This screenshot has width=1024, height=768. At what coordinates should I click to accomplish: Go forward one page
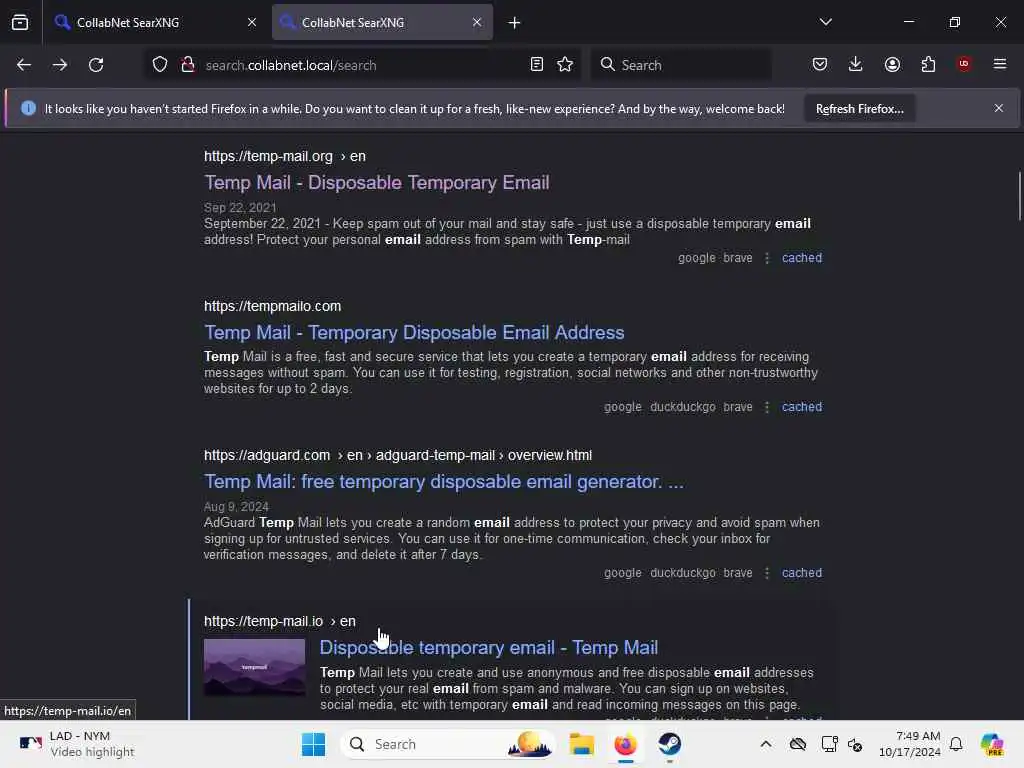click(60, 65)
